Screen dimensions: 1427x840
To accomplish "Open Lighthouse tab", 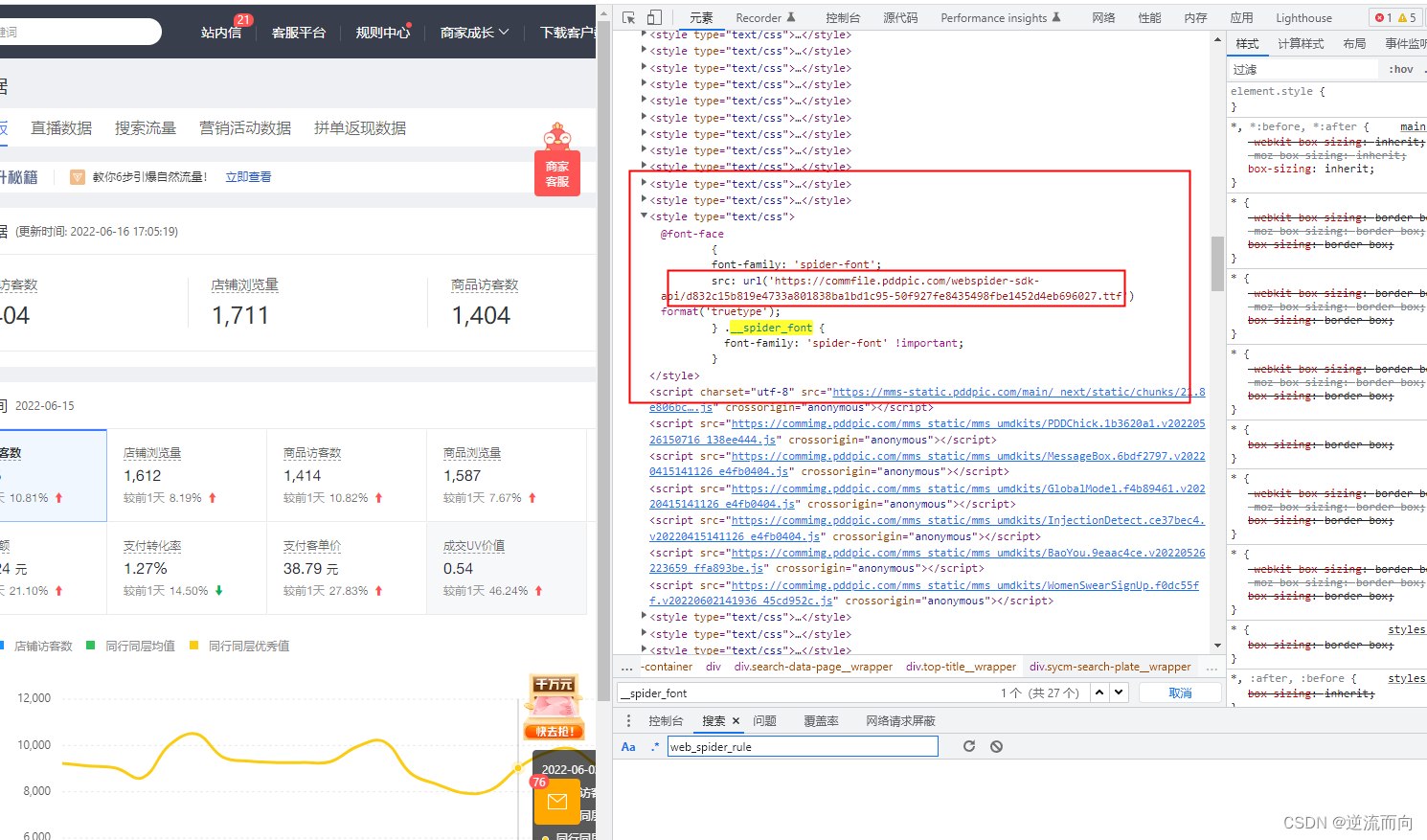I will pos(1303,17).
